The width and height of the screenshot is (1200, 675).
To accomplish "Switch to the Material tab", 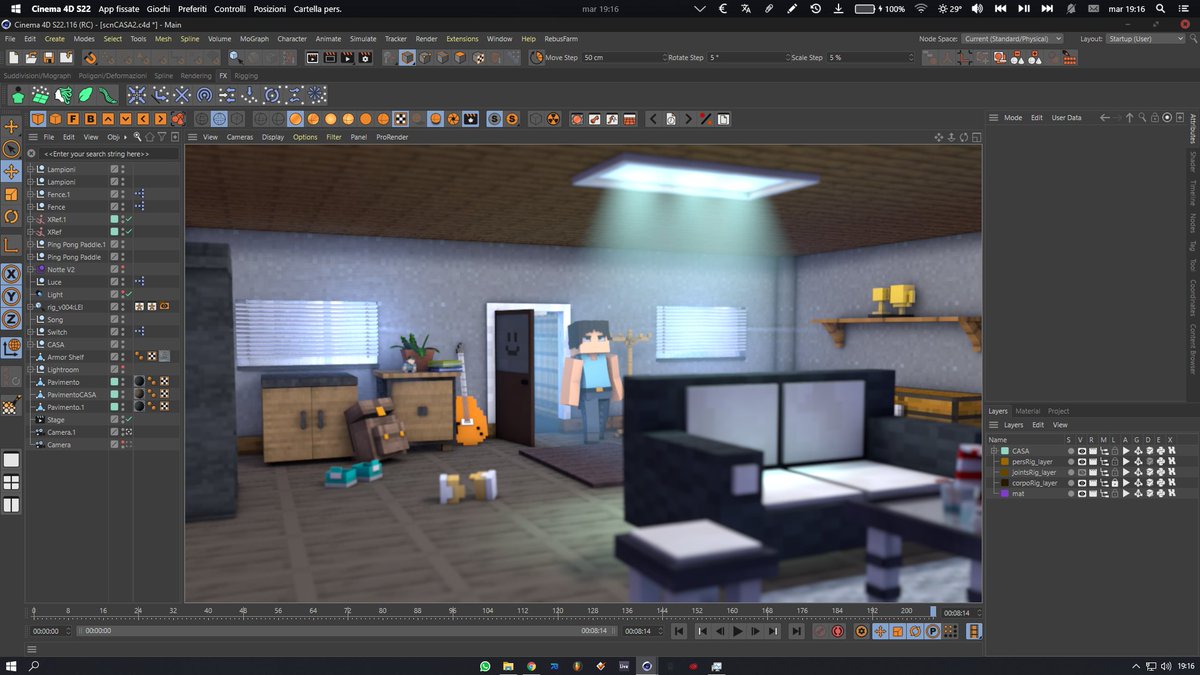I will tap(1027, 411).
